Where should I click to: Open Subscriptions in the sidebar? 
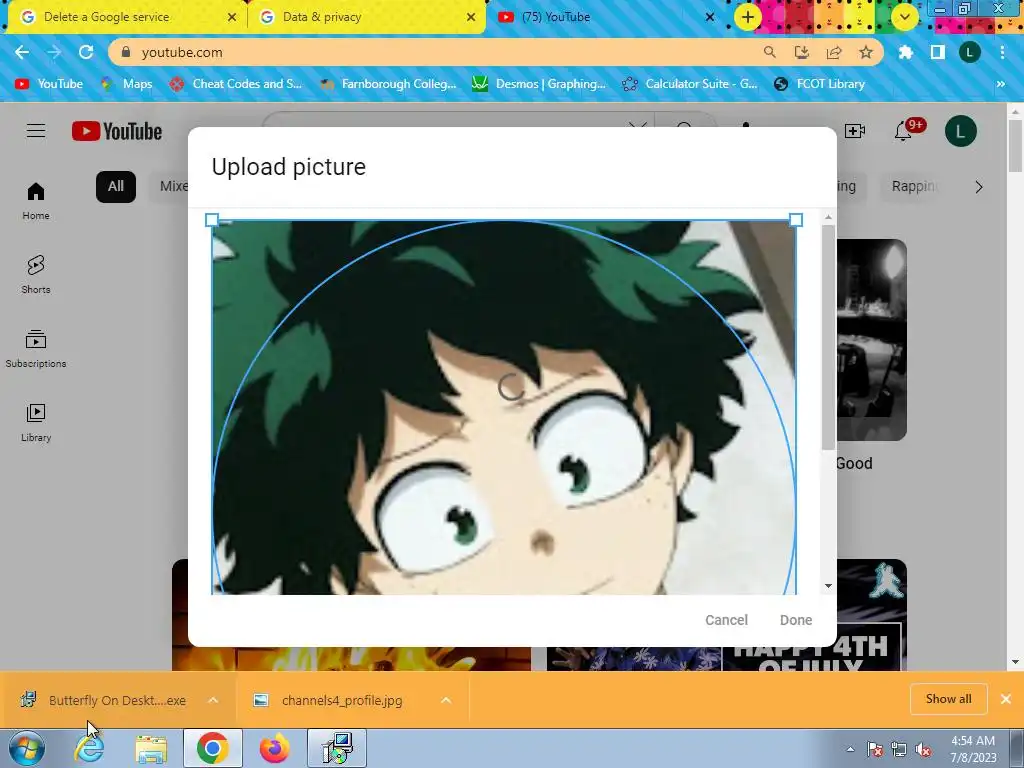(36, 349)
